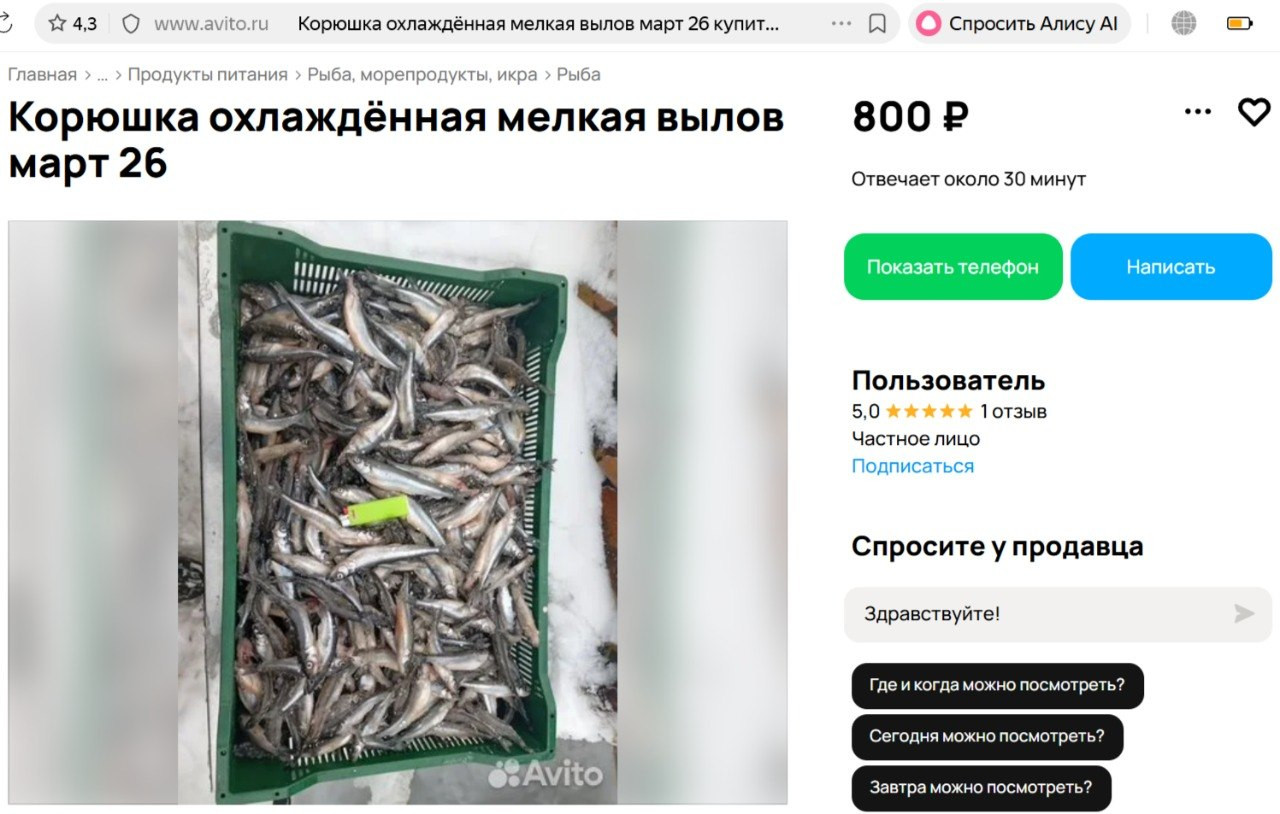Click the globe icon in browser toolbar

pos(1184,23)
